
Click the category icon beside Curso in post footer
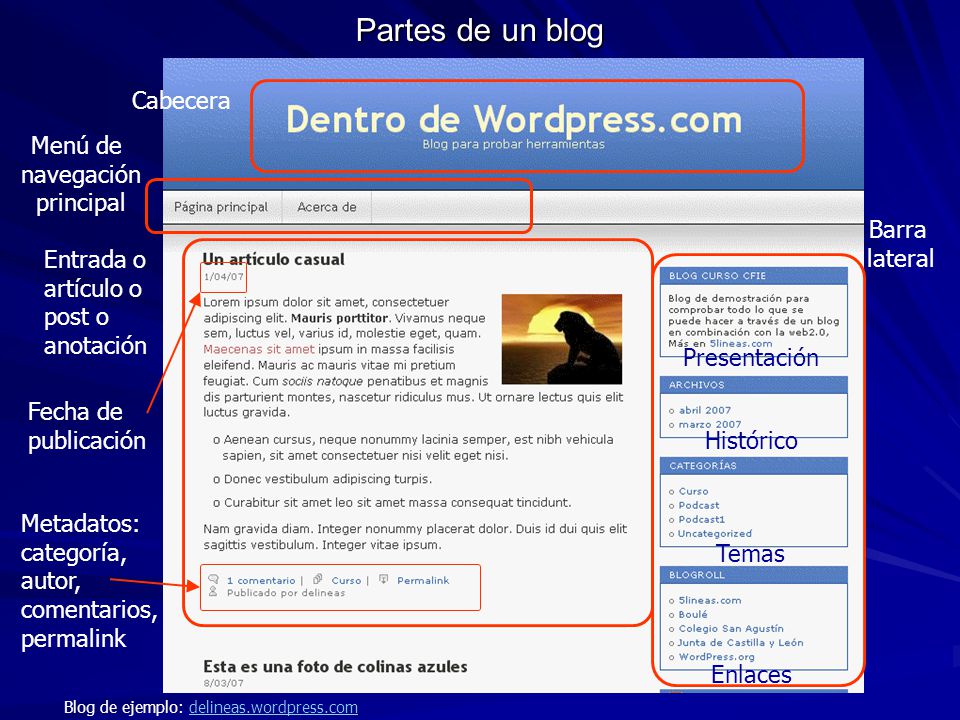tap(318, 579)
